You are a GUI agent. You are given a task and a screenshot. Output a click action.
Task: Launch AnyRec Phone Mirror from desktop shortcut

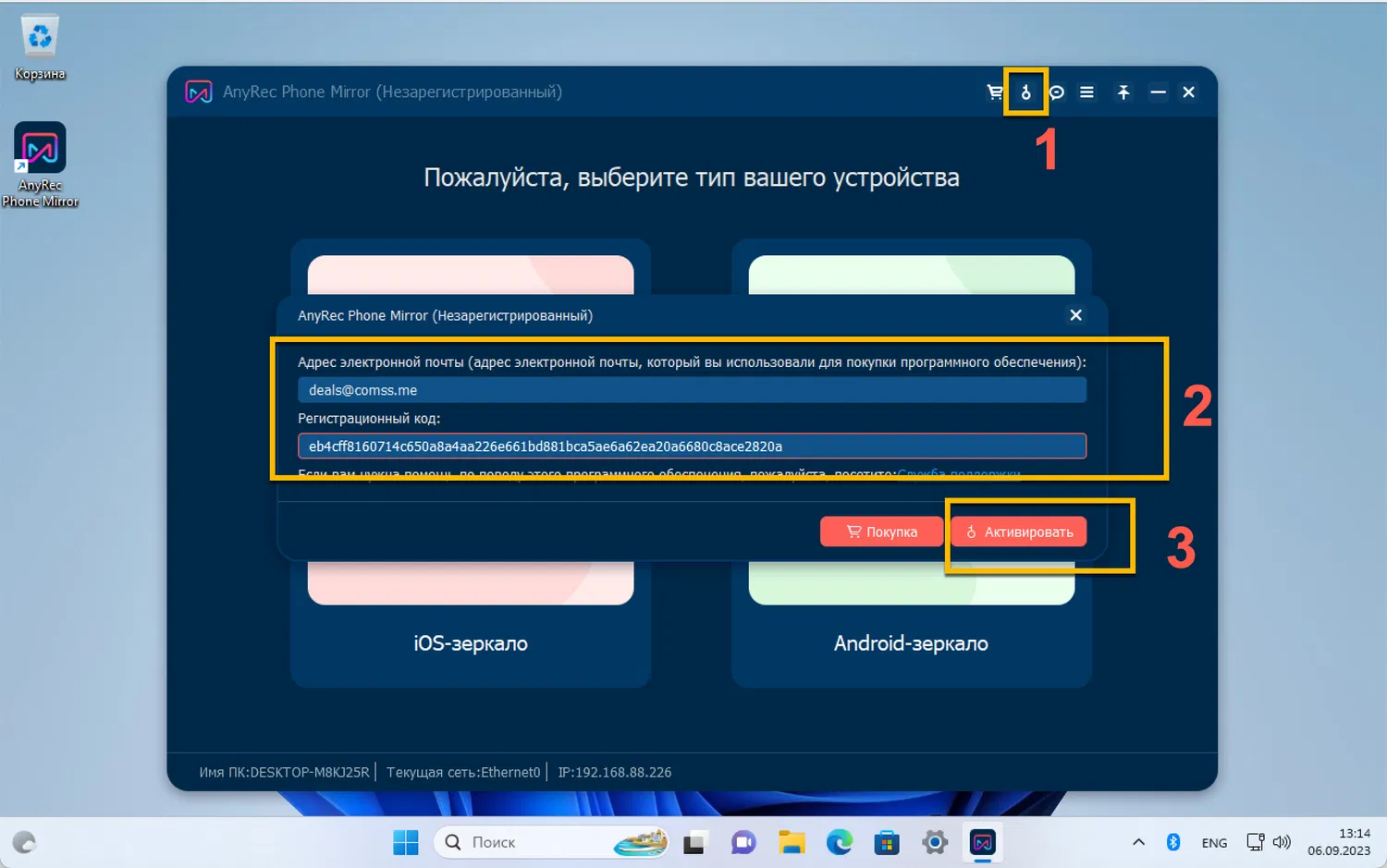click(x=39, y=148)
